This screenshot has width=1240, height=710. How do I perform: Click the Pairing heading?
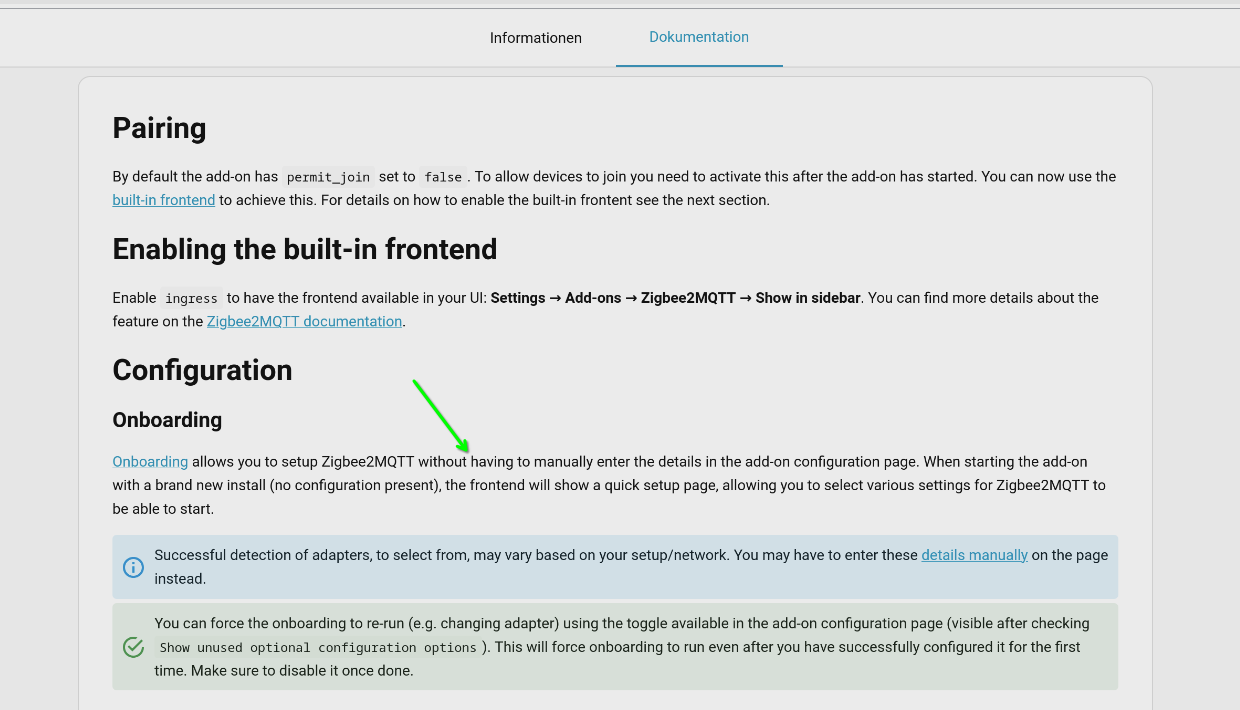click(x=159, y=128)
